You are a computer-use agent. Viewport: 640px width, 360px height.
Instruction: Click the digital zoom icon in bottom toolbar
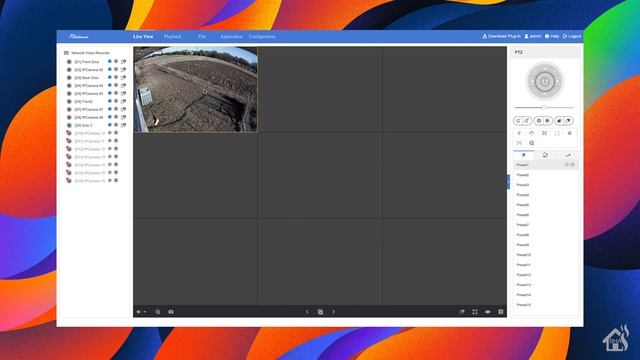[158, 312]
